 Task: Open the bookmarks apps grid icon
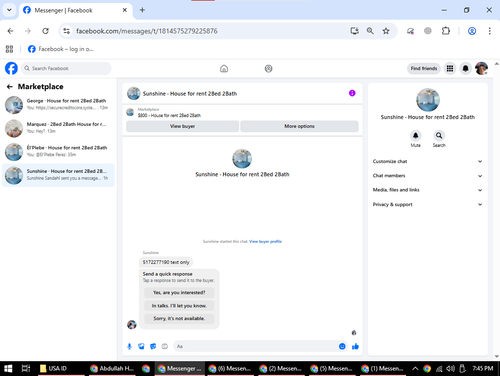pos(9,49)
